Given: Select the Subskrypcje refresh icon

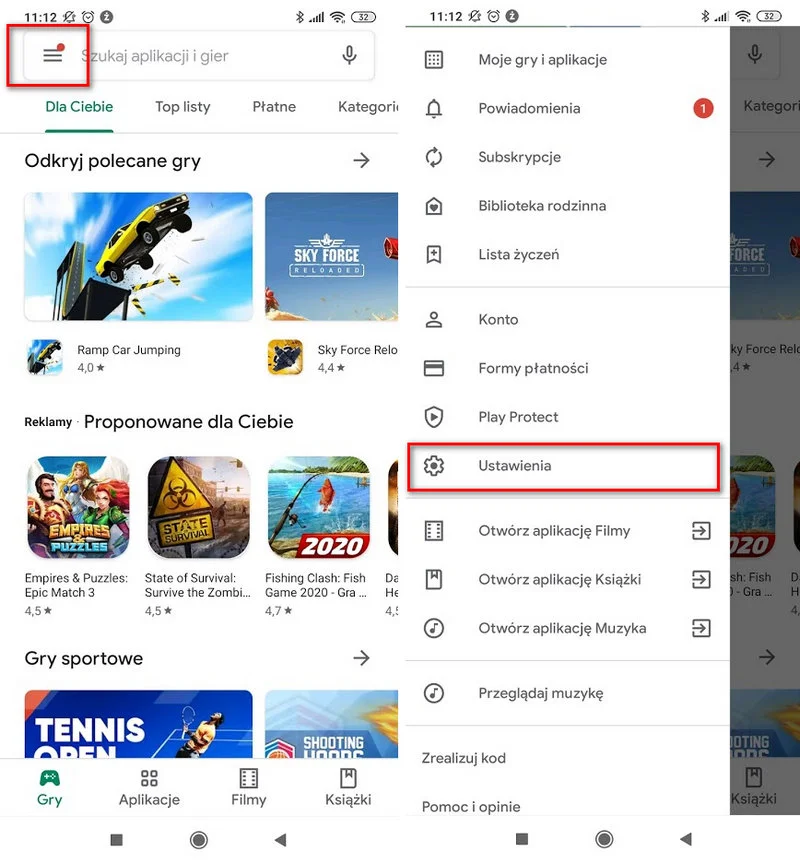Looking at the screenshot, I should (x=434, y=157).
